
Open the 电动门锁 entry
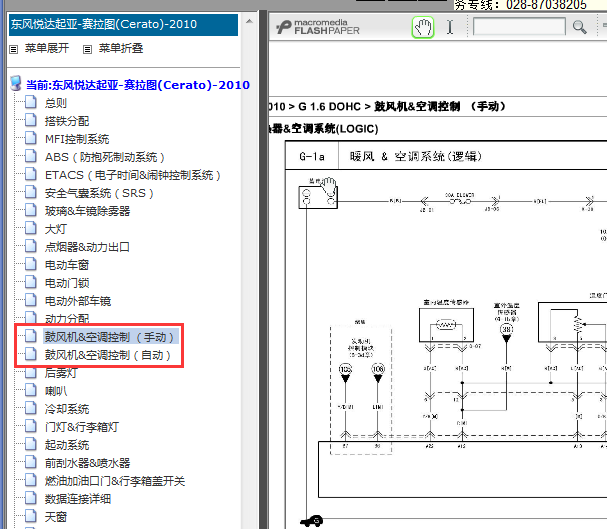pyautogui.click(x=67, y=283)
